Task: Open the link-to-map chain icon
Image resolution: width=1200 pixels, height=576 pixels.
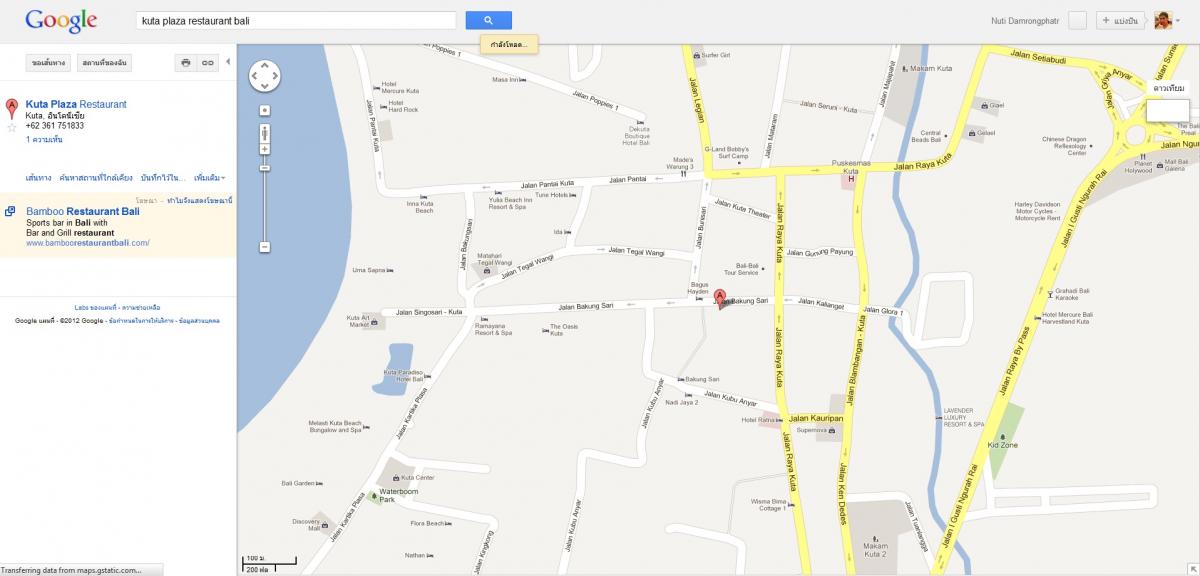Action: pyautogui.click(x=207, y=63)
